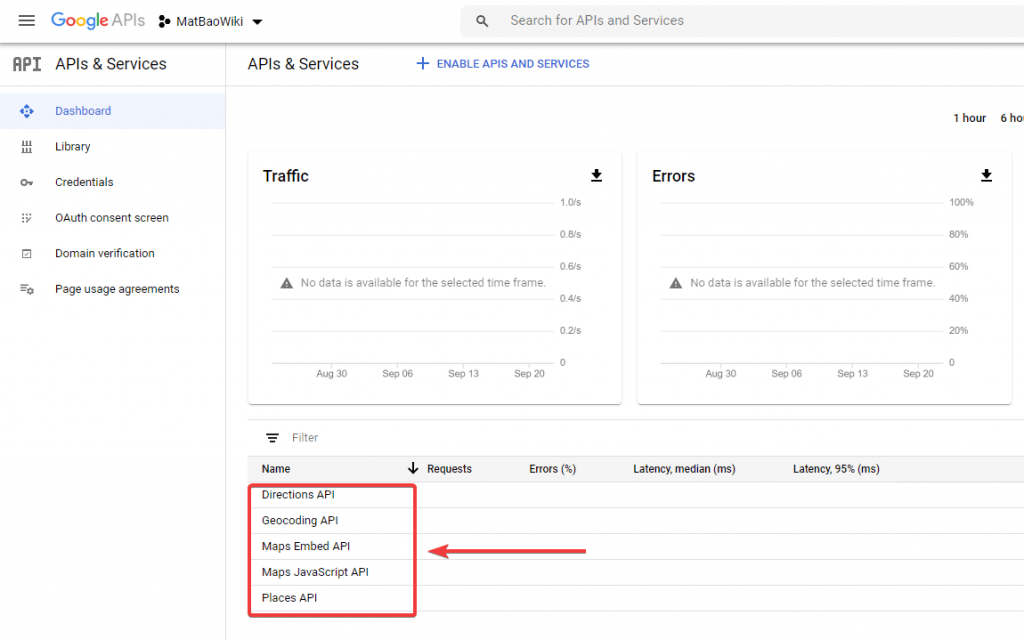Open the Places API entry
The height and width of the screenshot is (640, 1024).
(x=289, y=598)
